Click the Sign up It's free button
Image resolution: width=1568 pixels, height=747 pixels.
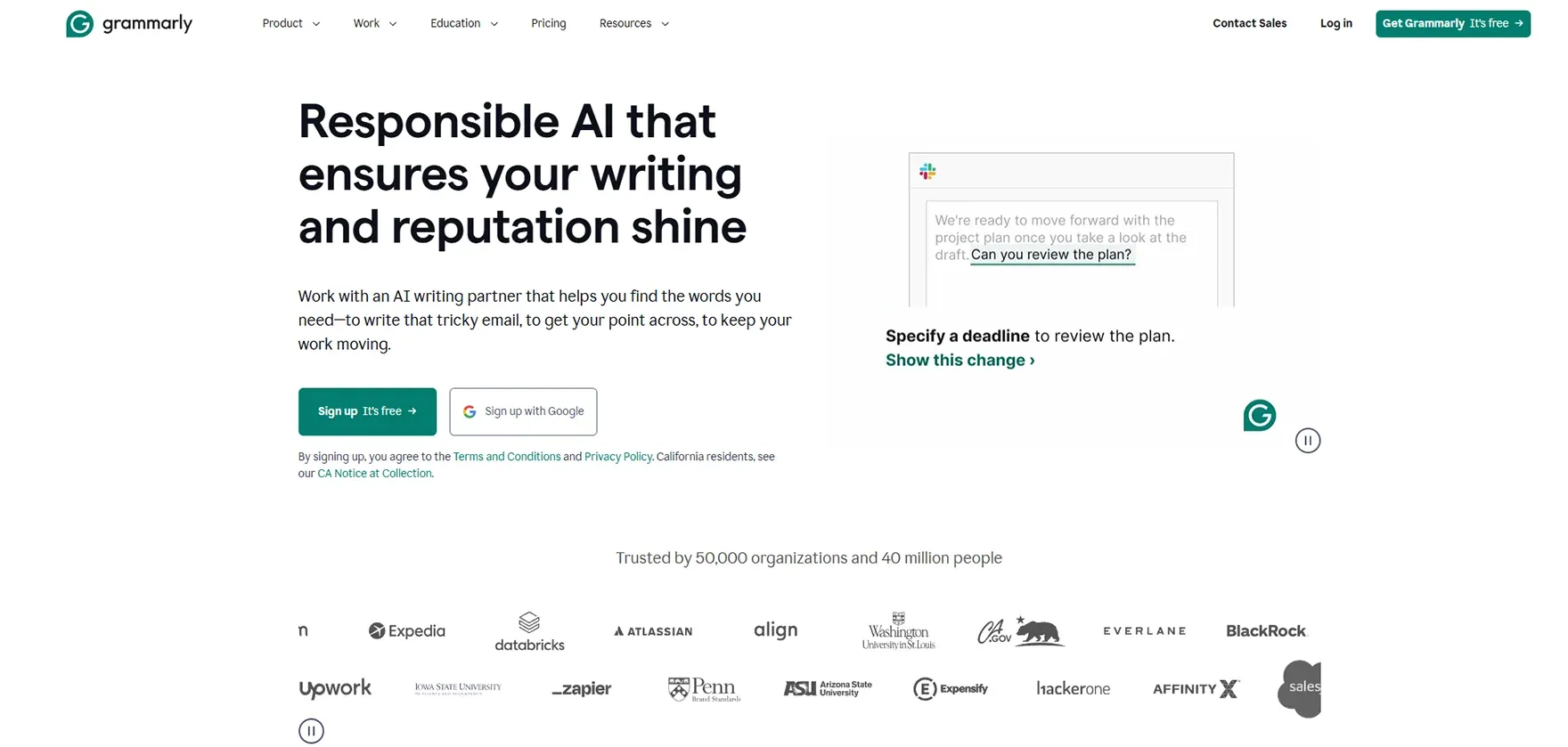click(x=367, y=411)
